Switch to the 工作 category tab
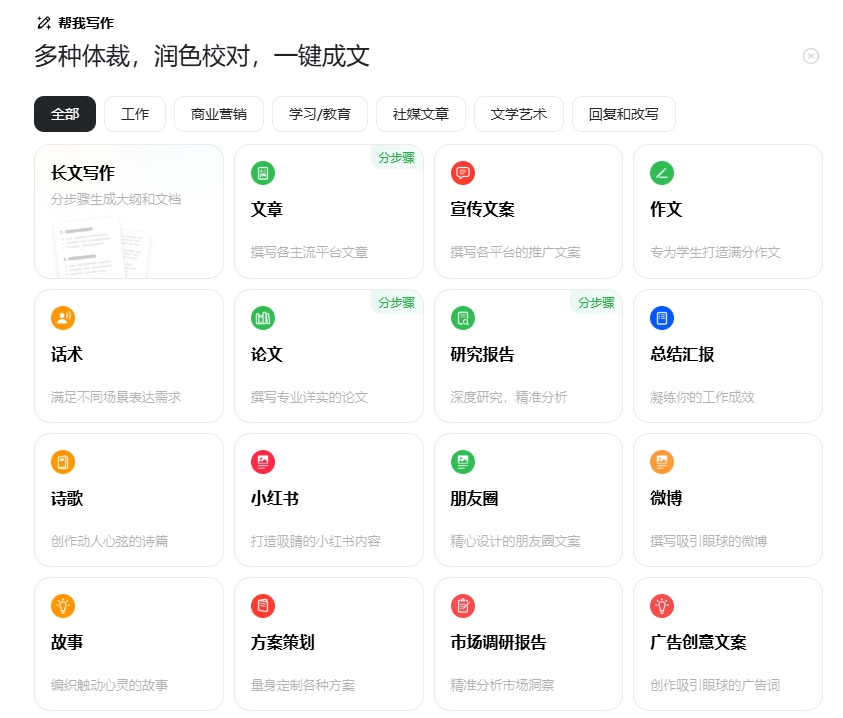The image size is (843, 718). pyautogui.click(x=134, y=114)
